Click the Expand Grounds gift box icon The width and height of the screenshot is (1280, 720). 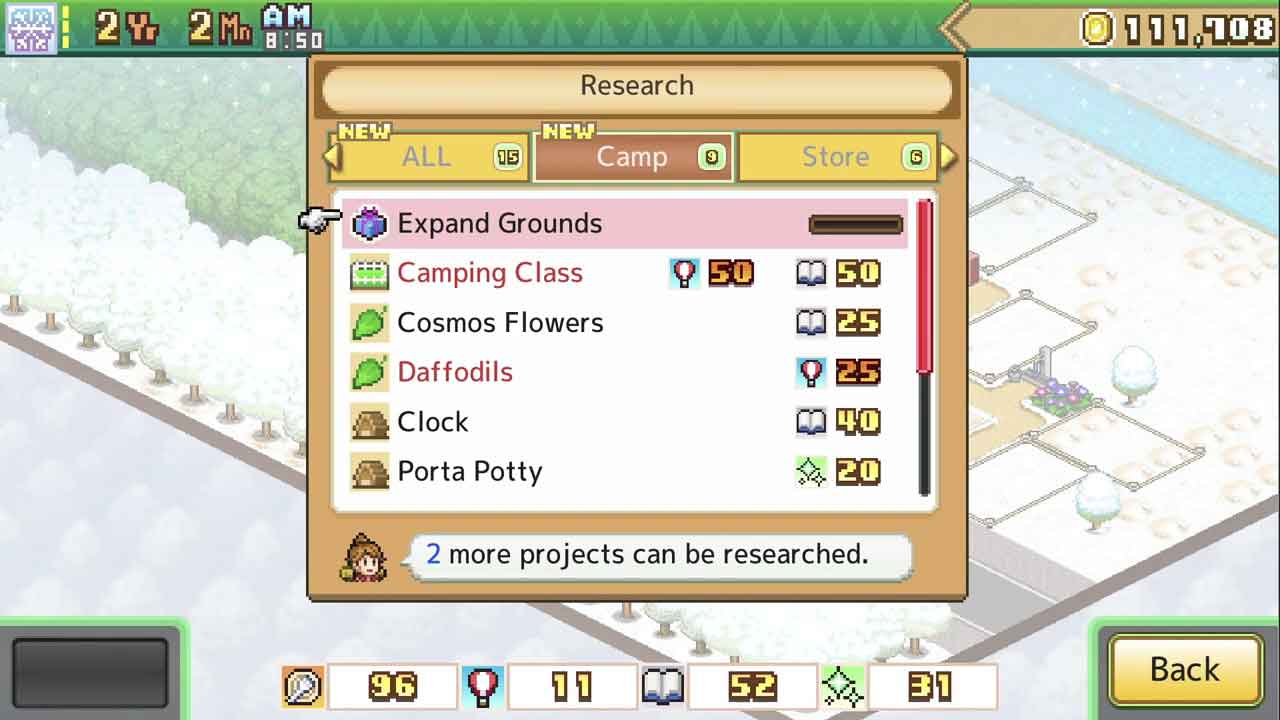369,223
